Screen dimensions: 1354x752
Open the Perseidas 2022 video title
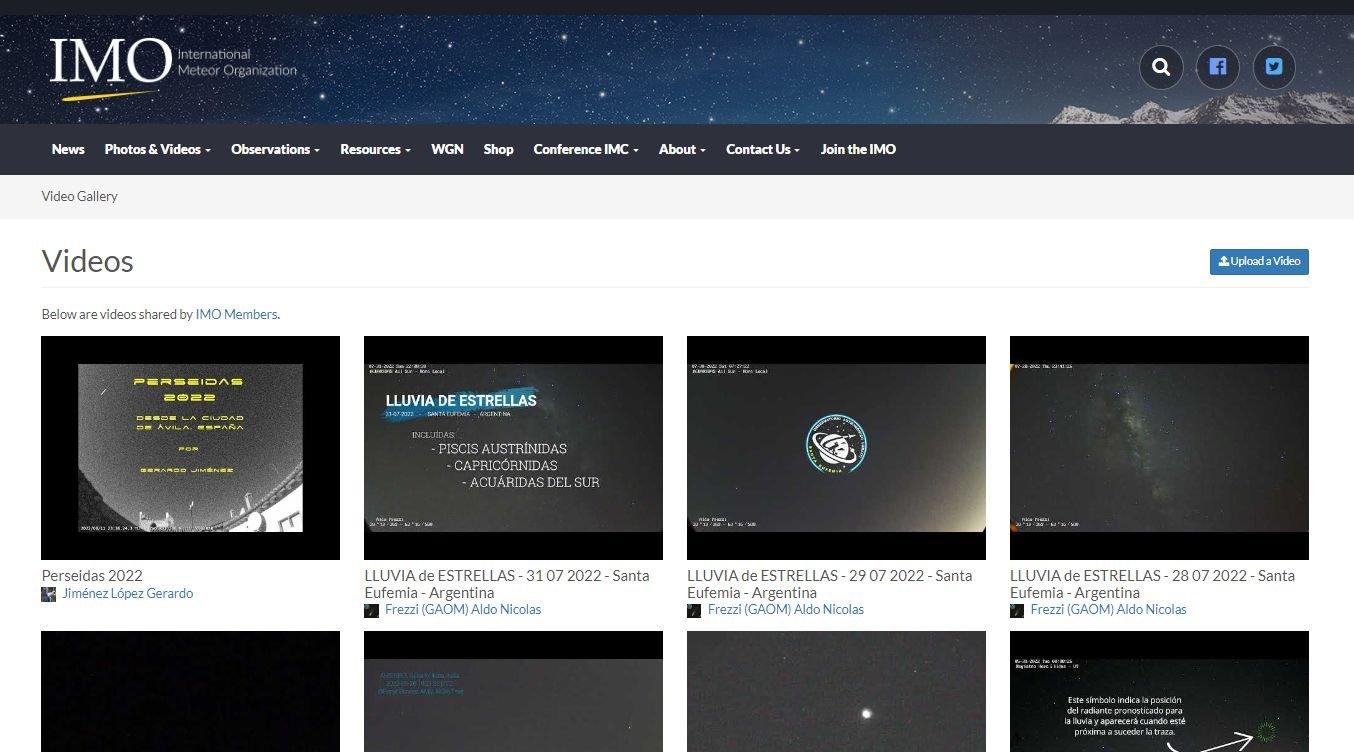(x=92, y=576)
